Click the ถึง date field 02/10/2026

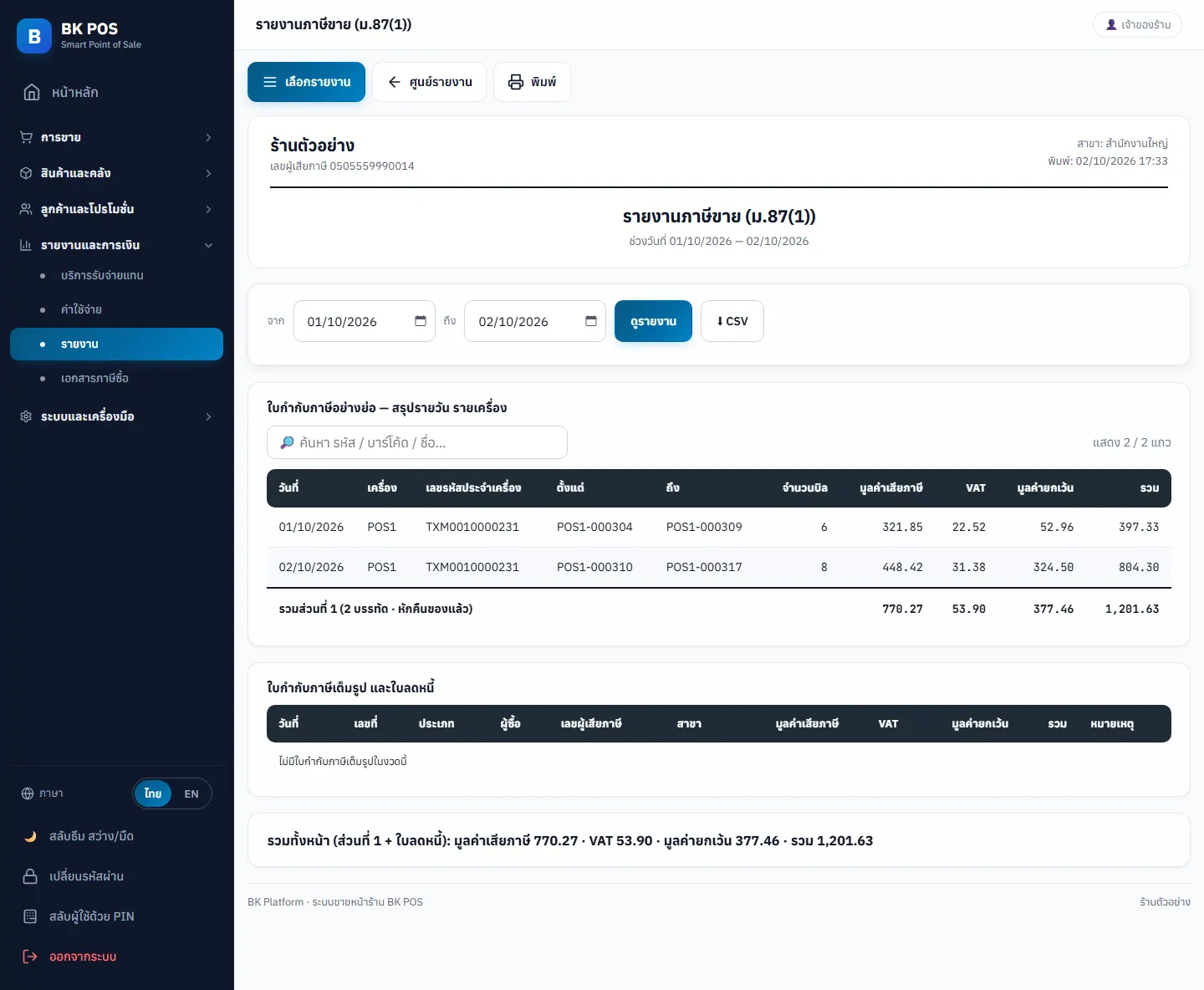pos(535,321)
